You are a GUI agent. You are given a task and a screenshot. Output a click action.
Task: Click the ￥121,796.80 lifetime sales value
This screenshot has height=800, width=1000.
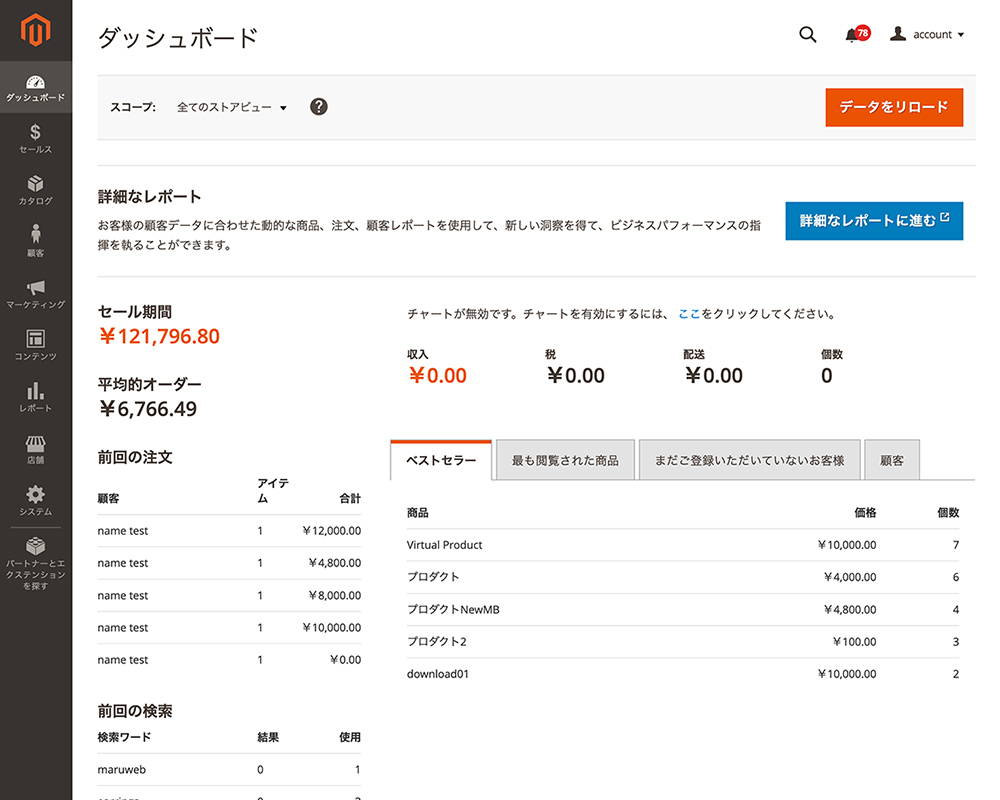[159, 336]
